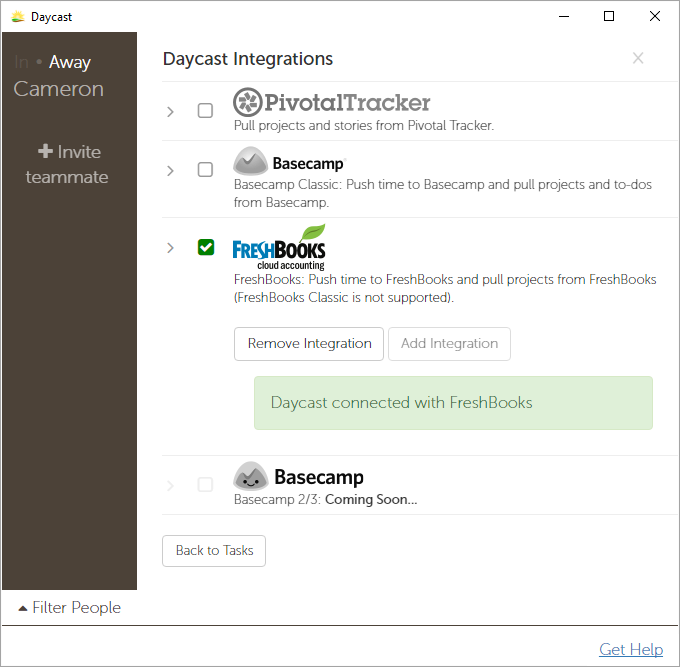Collapse the FreshBooks integration row chevron
Screen dimensions: 680x667
pos(170,248)
